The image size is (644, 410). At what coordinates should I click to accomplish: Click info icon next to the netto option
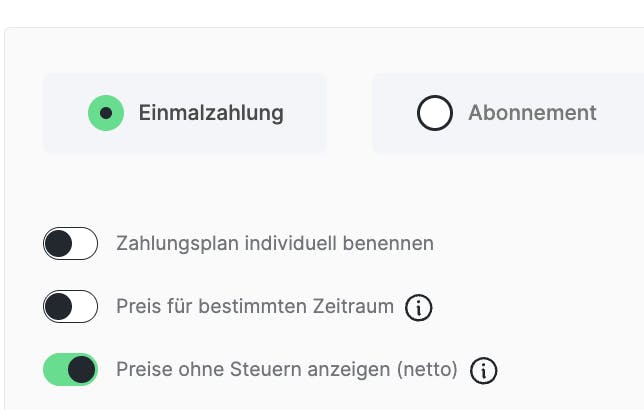pyautogui.click(x=483, y=371)
